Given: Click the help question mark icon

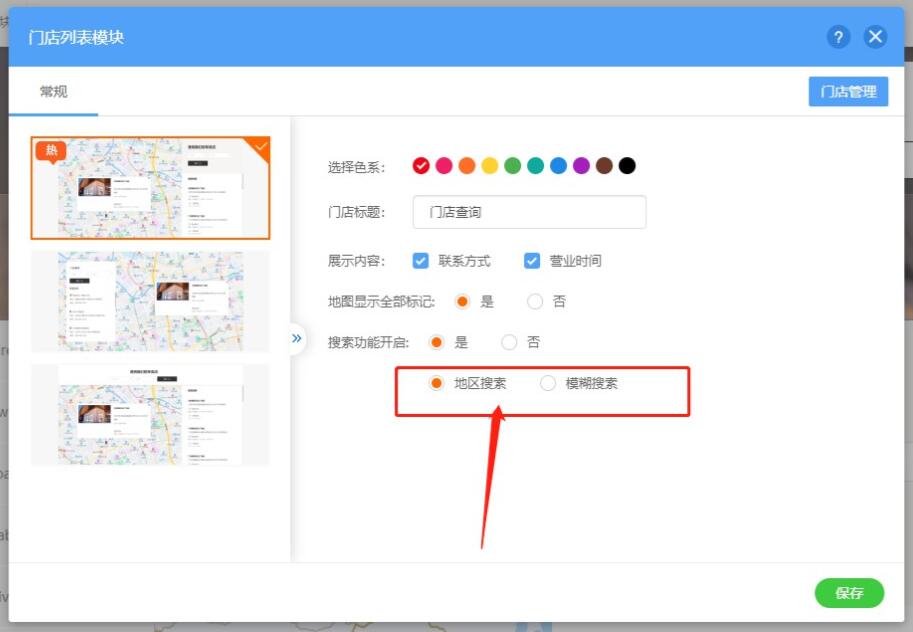Looking at the screenshot, I should 838,37.
